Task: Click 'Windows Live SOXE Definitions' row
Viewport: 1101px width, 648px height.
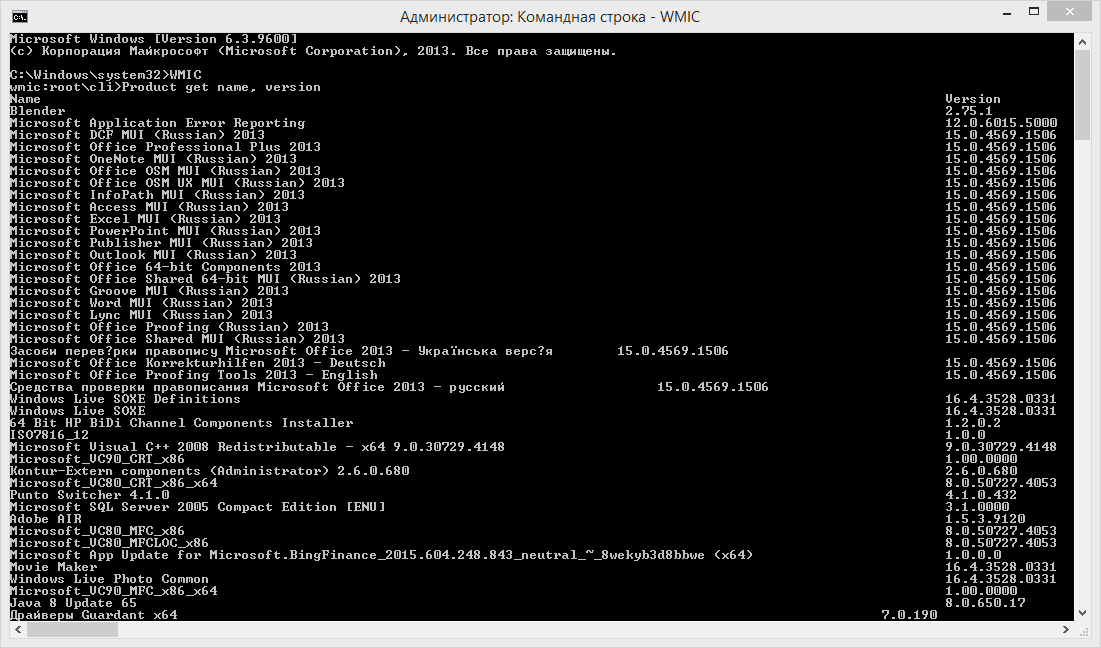Action: tap(125, 399)
